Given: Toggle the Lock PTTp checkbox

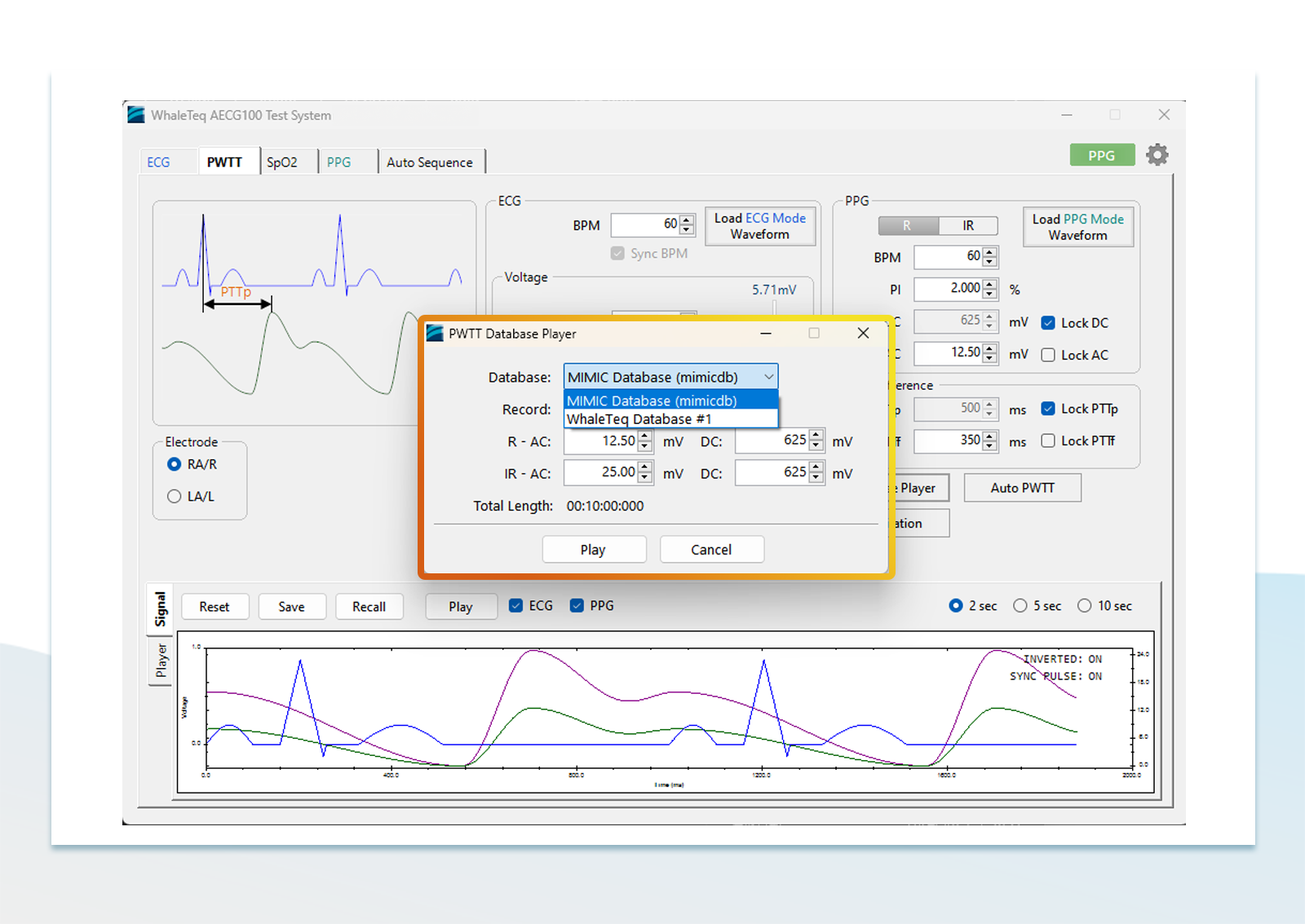Looking at the screenshot, I should (1048, 409).
